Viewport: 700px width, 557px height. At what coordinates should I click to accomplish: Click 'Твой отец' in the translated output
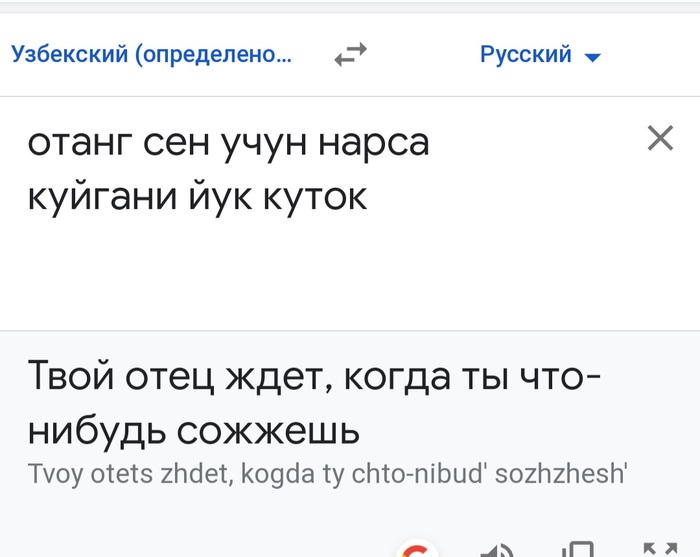coord(121,379)
